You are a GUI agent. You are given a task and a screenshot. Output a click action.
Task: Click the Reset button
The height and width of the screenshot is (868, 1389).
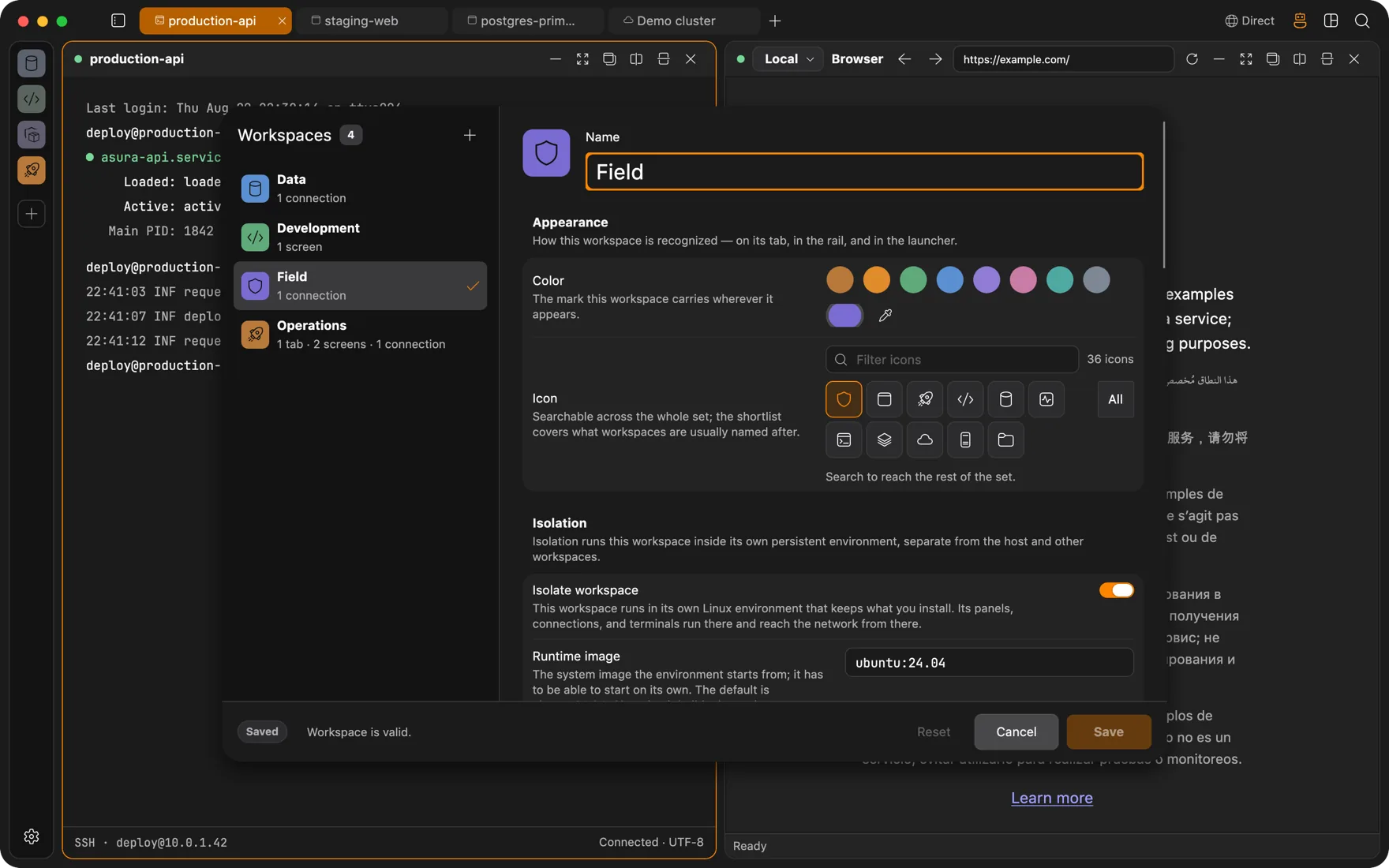[x=933, y=731]
